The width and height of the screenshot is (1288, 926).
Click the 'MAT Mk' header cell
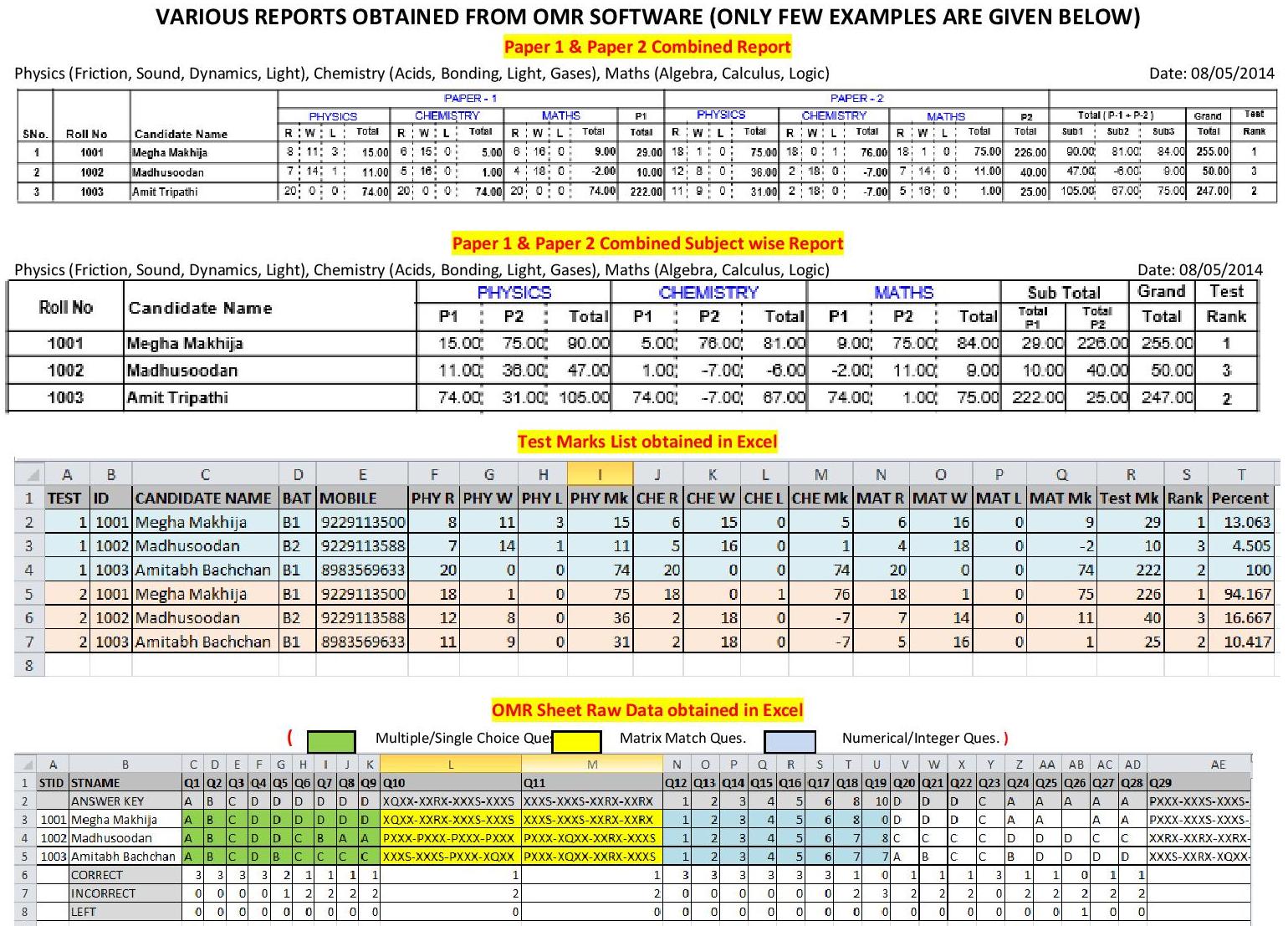(x=1061, y=498)
